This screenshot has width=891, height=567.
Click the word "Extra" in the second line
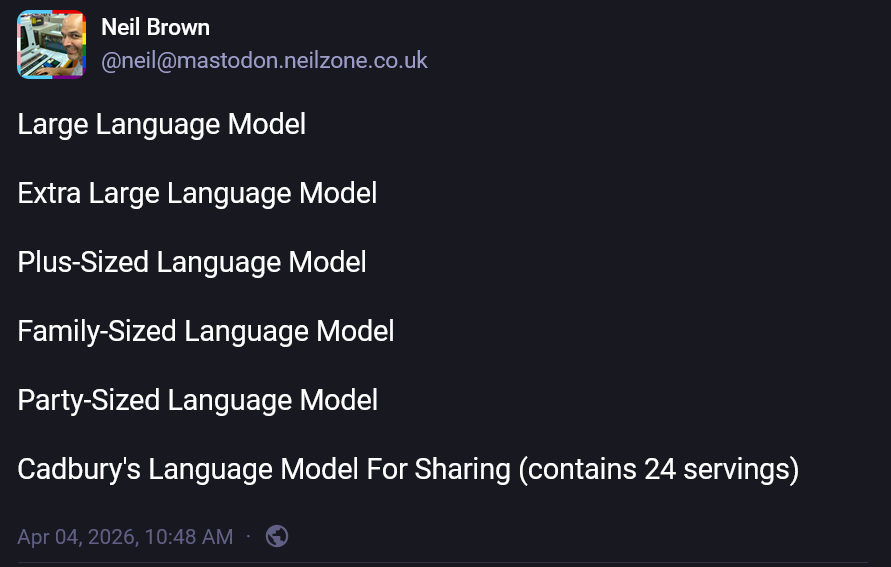click(49, 193)
